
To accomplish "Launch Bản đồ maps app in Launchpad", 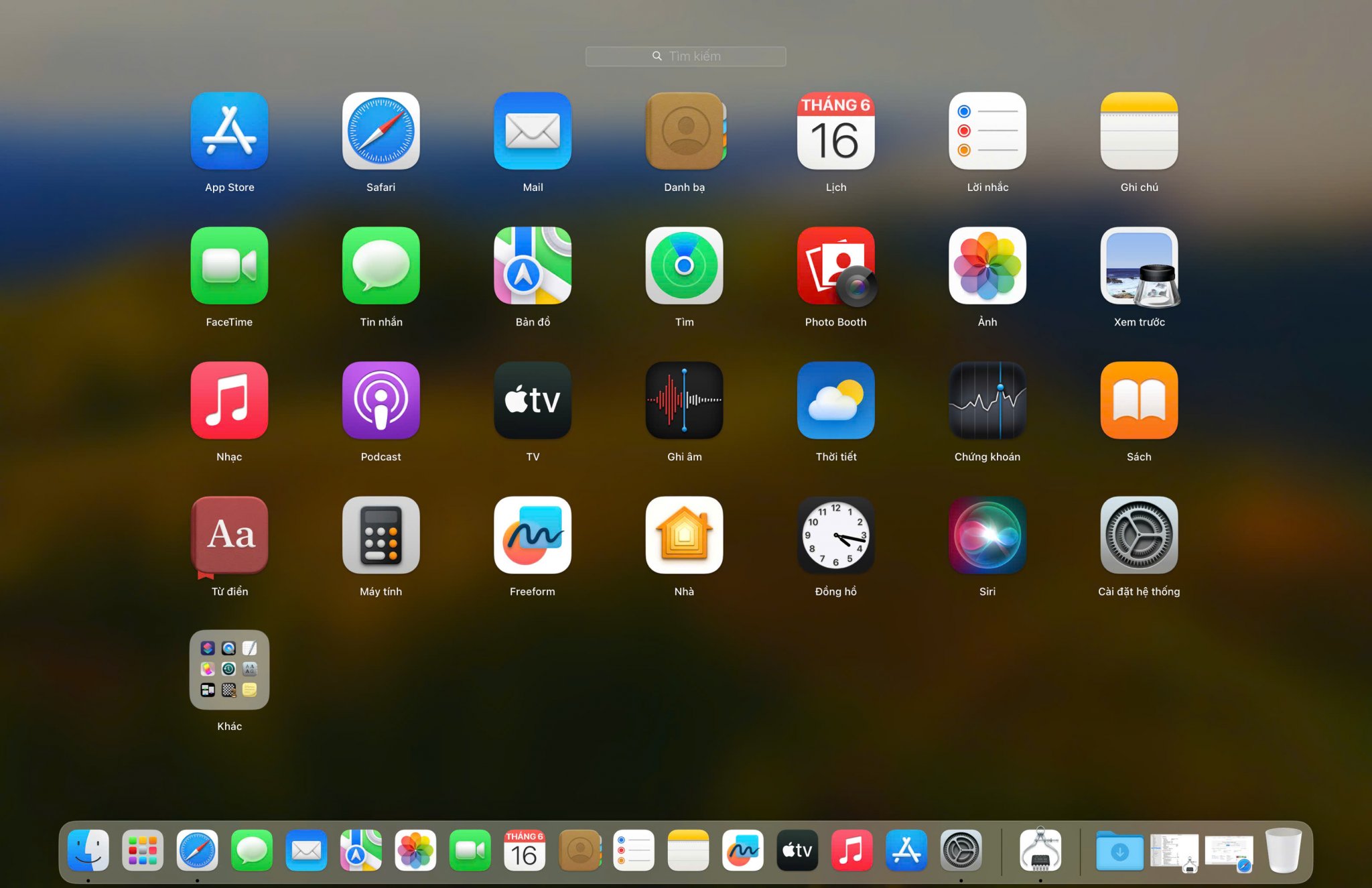I will point(533,266).
